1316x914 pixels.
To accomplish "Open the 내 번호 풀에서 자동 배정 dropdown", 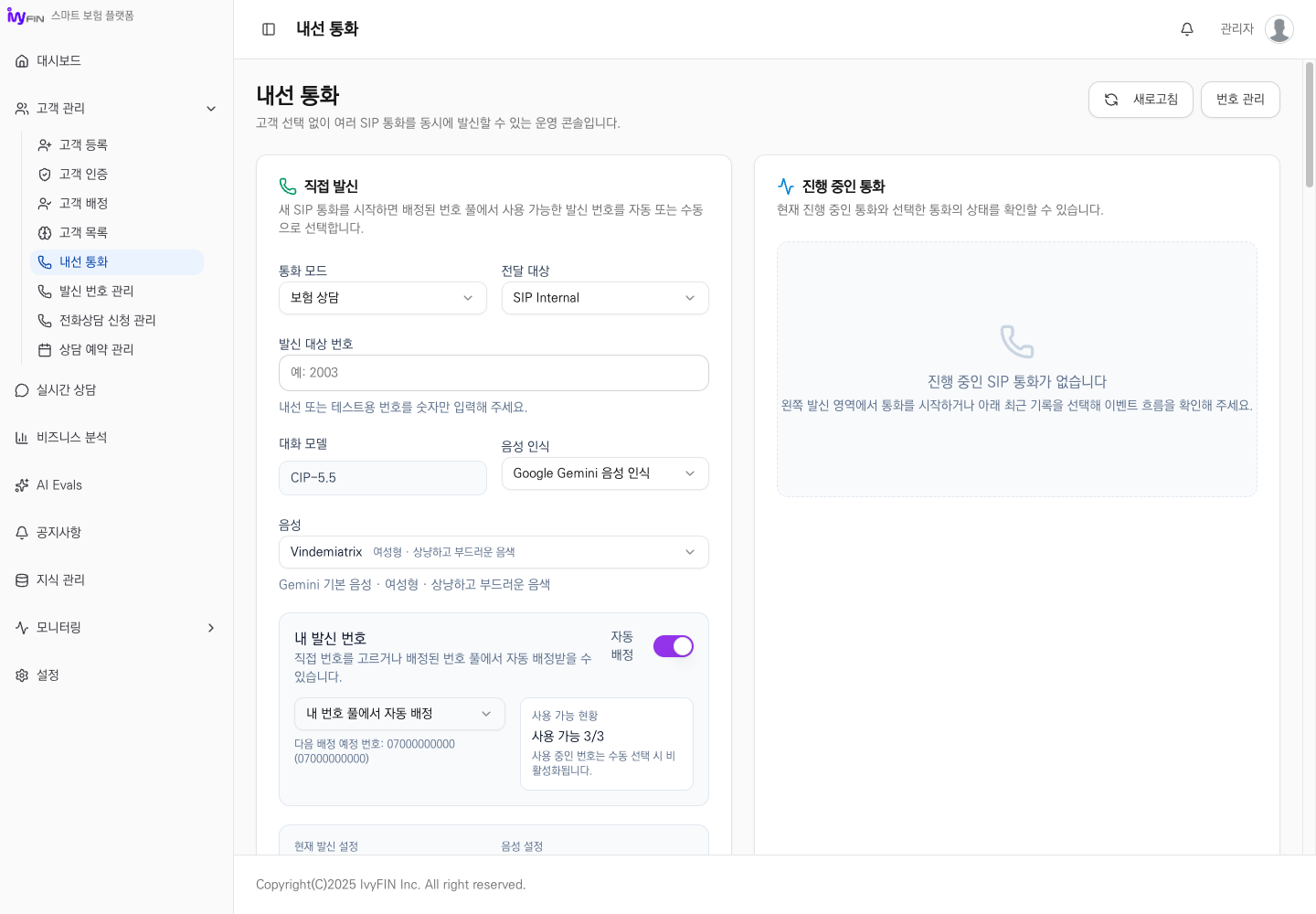I will (399, 714).
